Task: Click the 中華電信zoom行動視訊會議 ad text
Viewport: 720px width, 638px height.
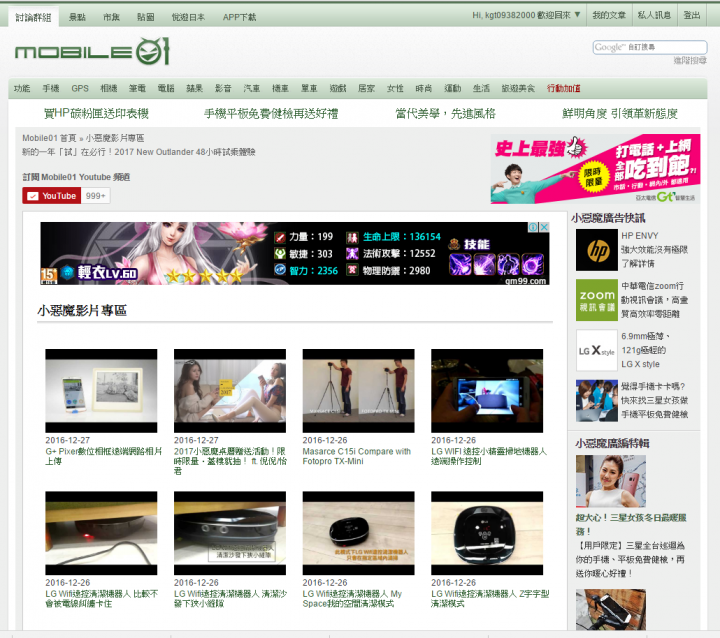Action: [x=654, y=300]
